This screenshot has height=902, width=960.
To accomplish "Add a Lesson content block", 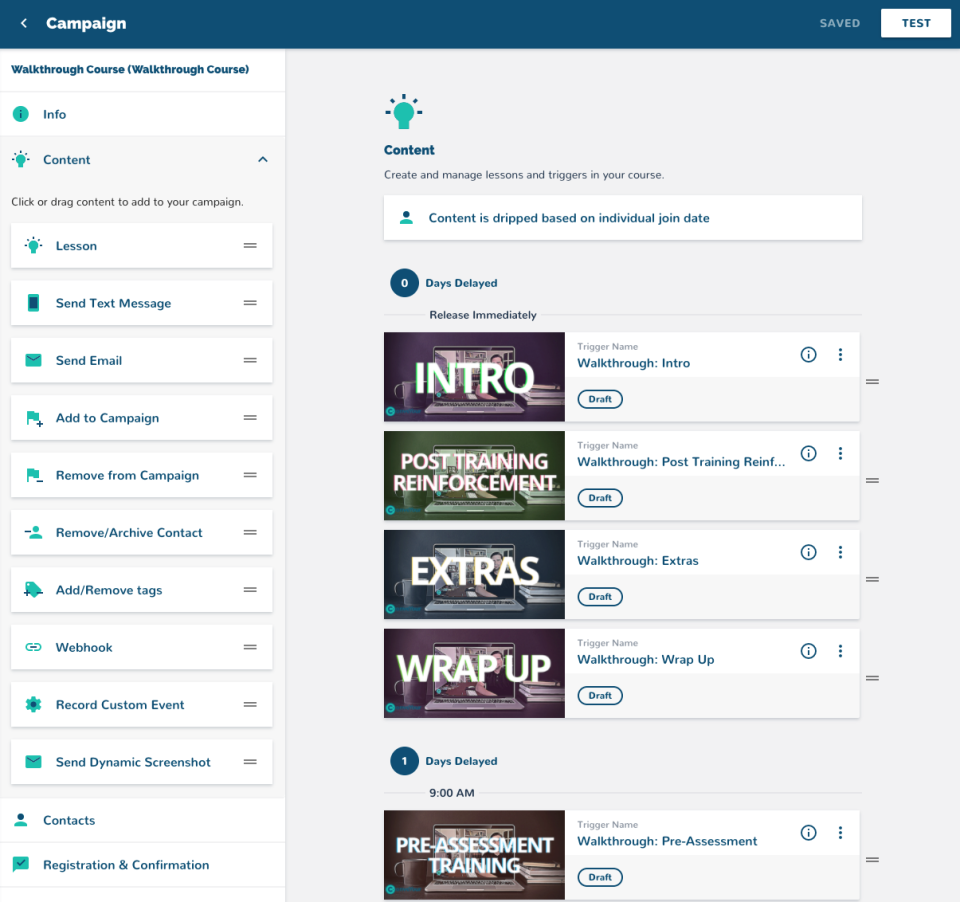I will pos(141,246).
